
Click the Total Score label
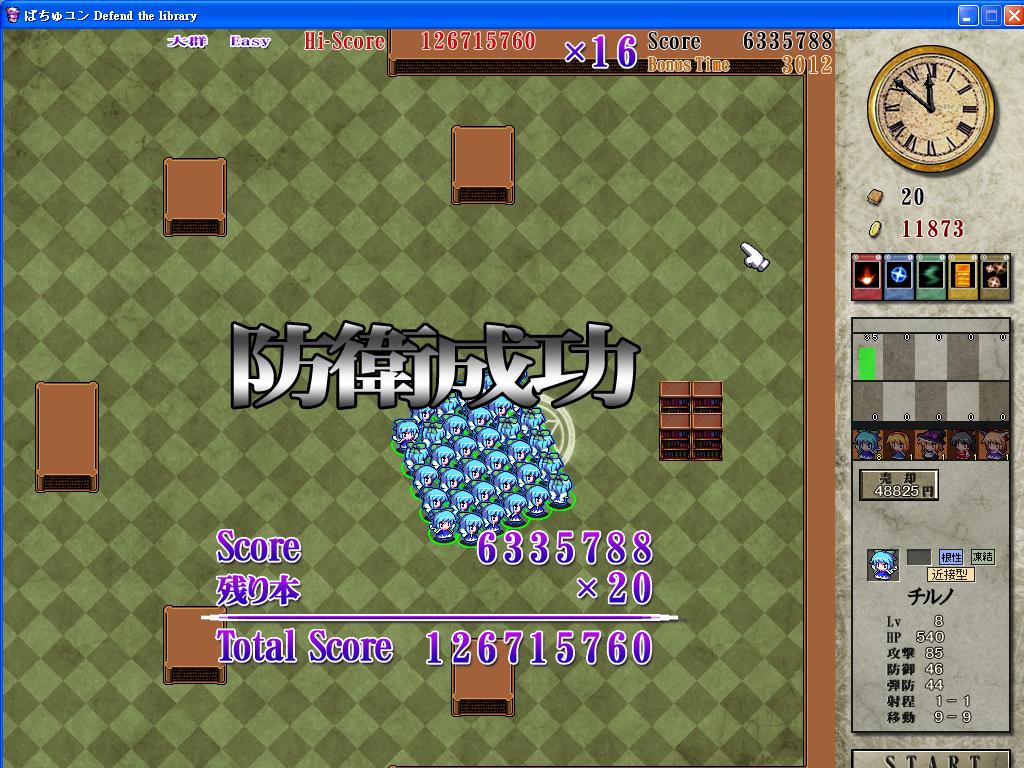tap(304, 647)
